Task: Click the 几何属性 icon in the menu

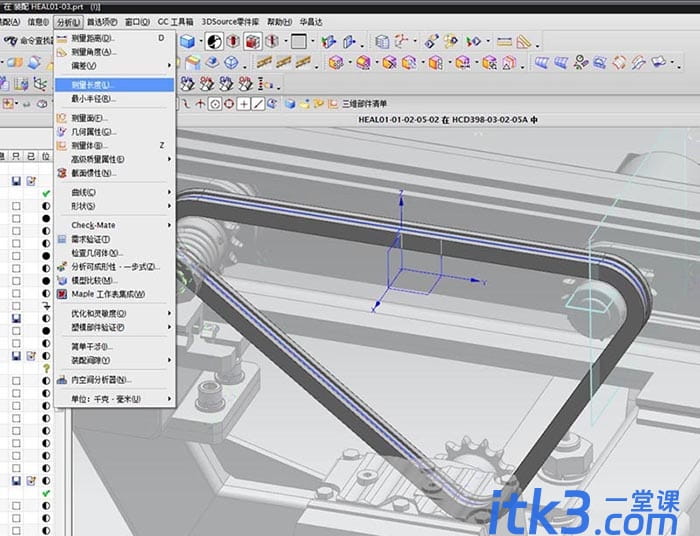Action: (62, 132)
